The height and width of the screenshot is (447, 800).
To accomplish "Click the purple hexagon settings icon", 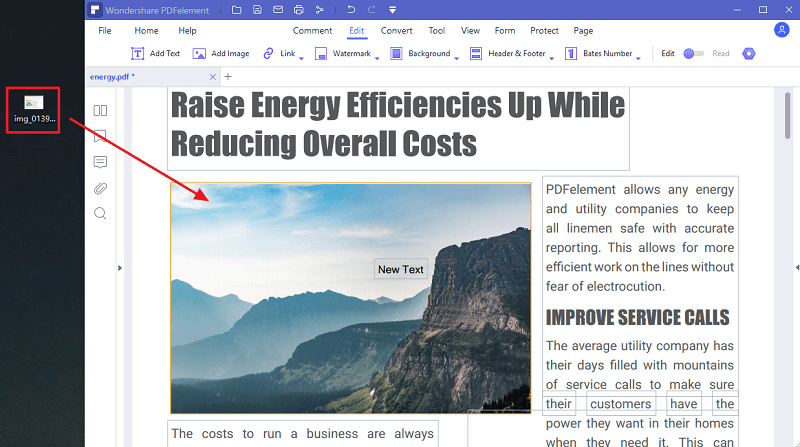I will coord(748,54).
